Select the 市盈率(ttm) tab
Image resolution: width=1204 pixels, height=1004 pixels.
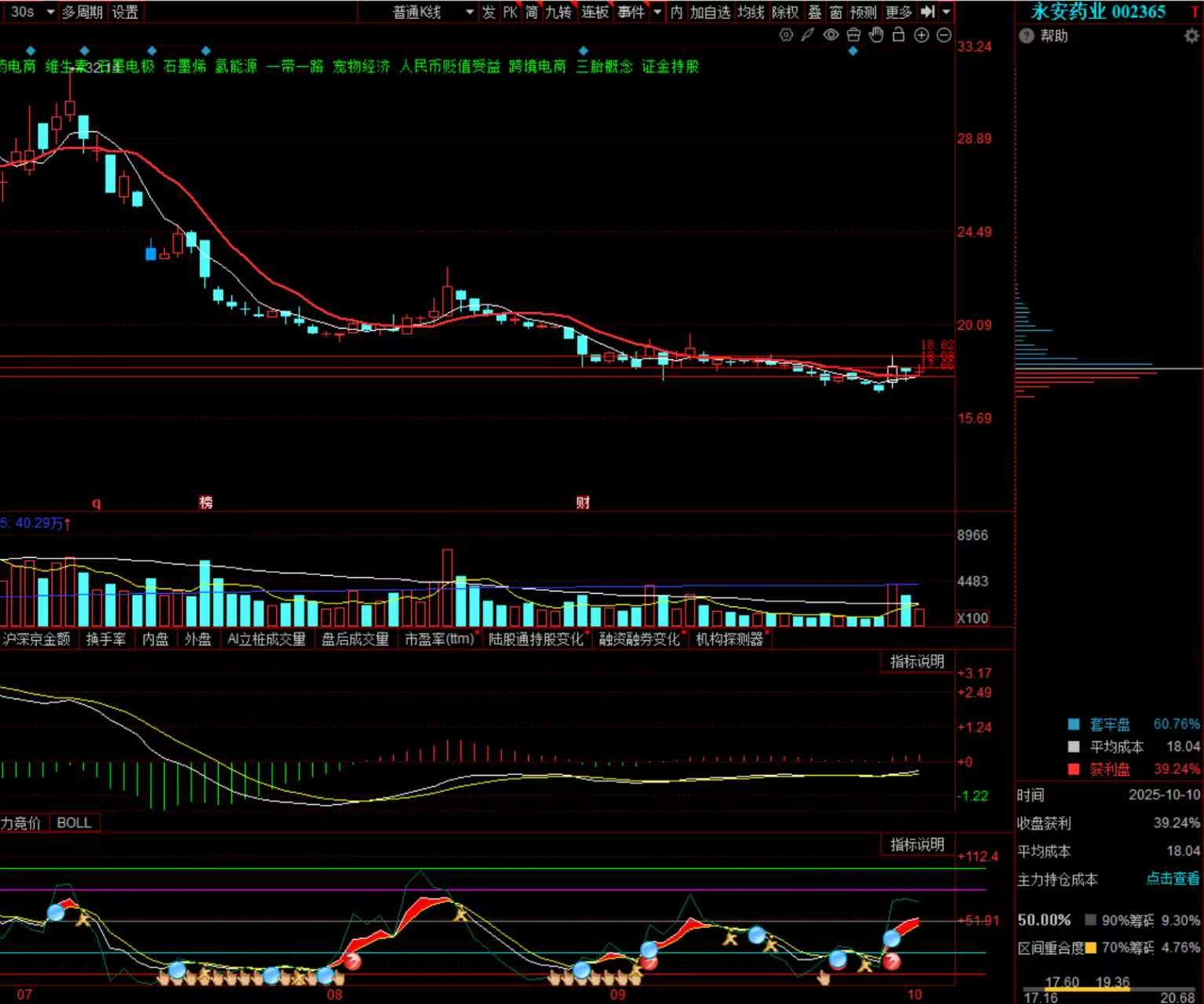pyautogui.click(x=439, y=639)
